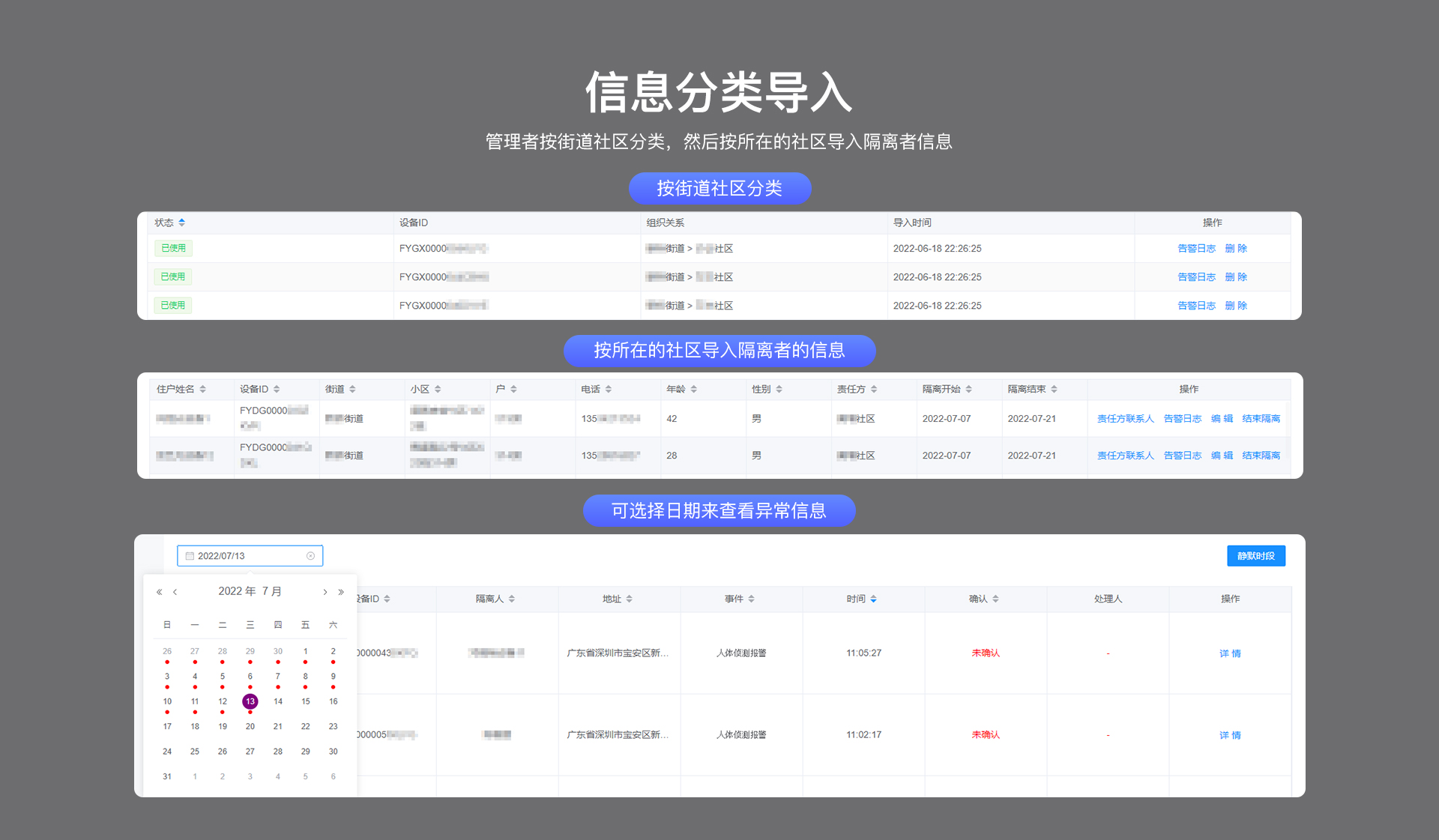Sort by 责任方 column
1439x840 pixels.
(874, 389)
